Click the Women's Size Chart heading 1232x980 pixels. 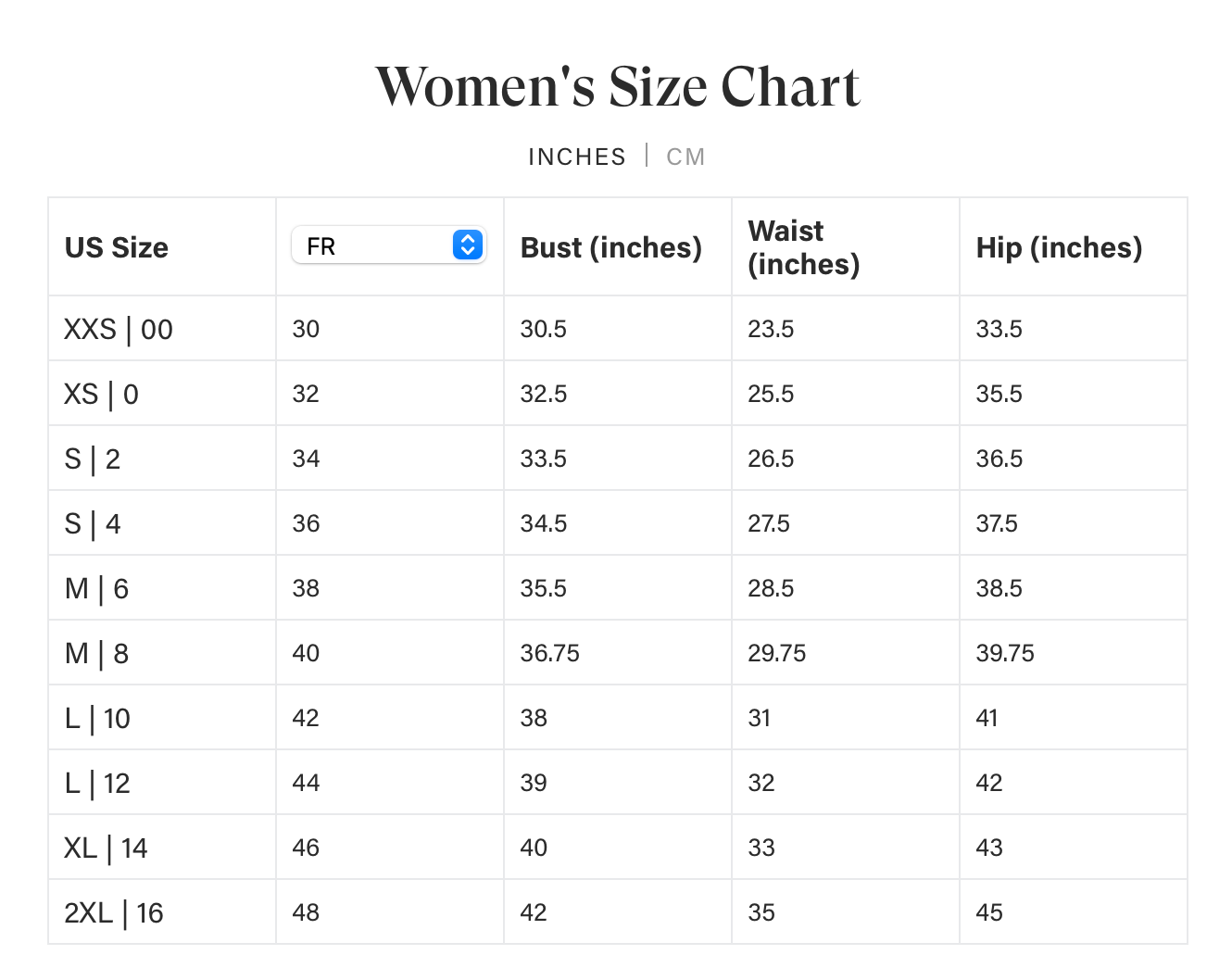coord(618,87)
